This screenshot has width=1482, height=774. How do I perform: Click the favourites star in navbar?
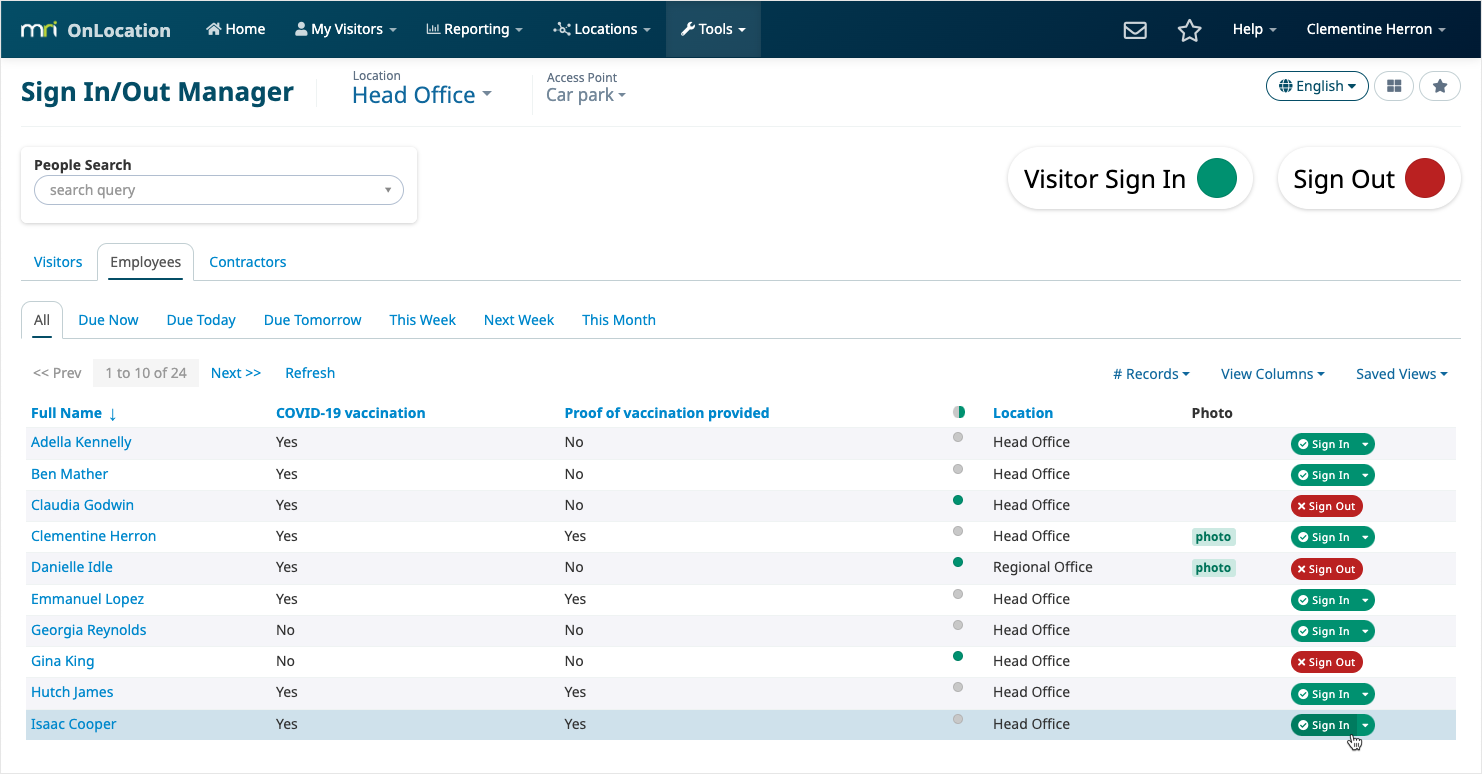tap(1189, 30)
